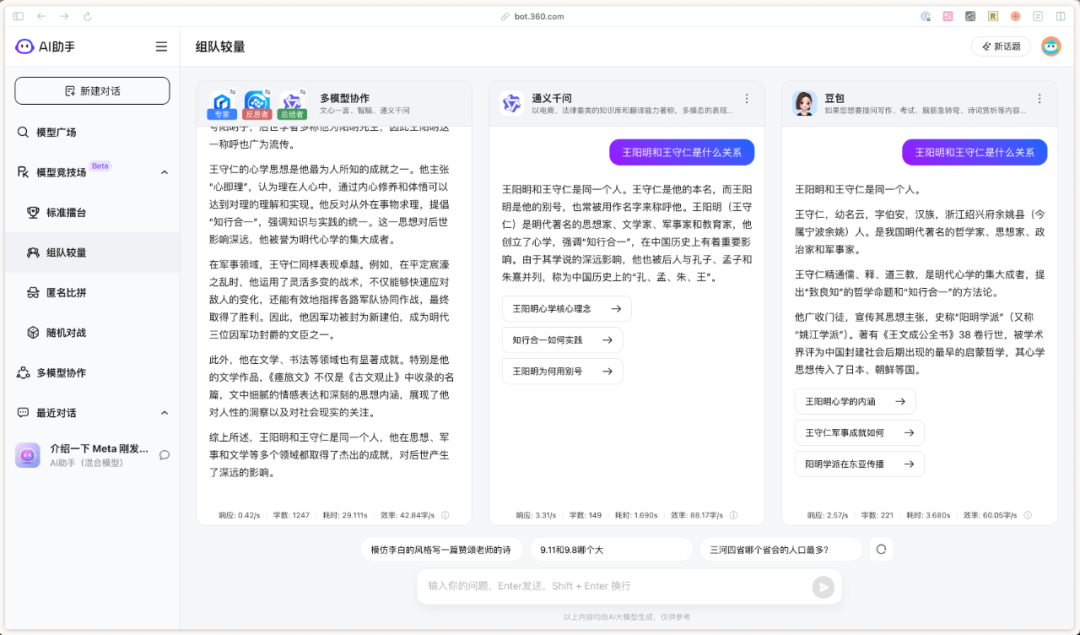Click the send message arrow button
This screenshot has width=1080, height=635.
[x=823, y=587]
